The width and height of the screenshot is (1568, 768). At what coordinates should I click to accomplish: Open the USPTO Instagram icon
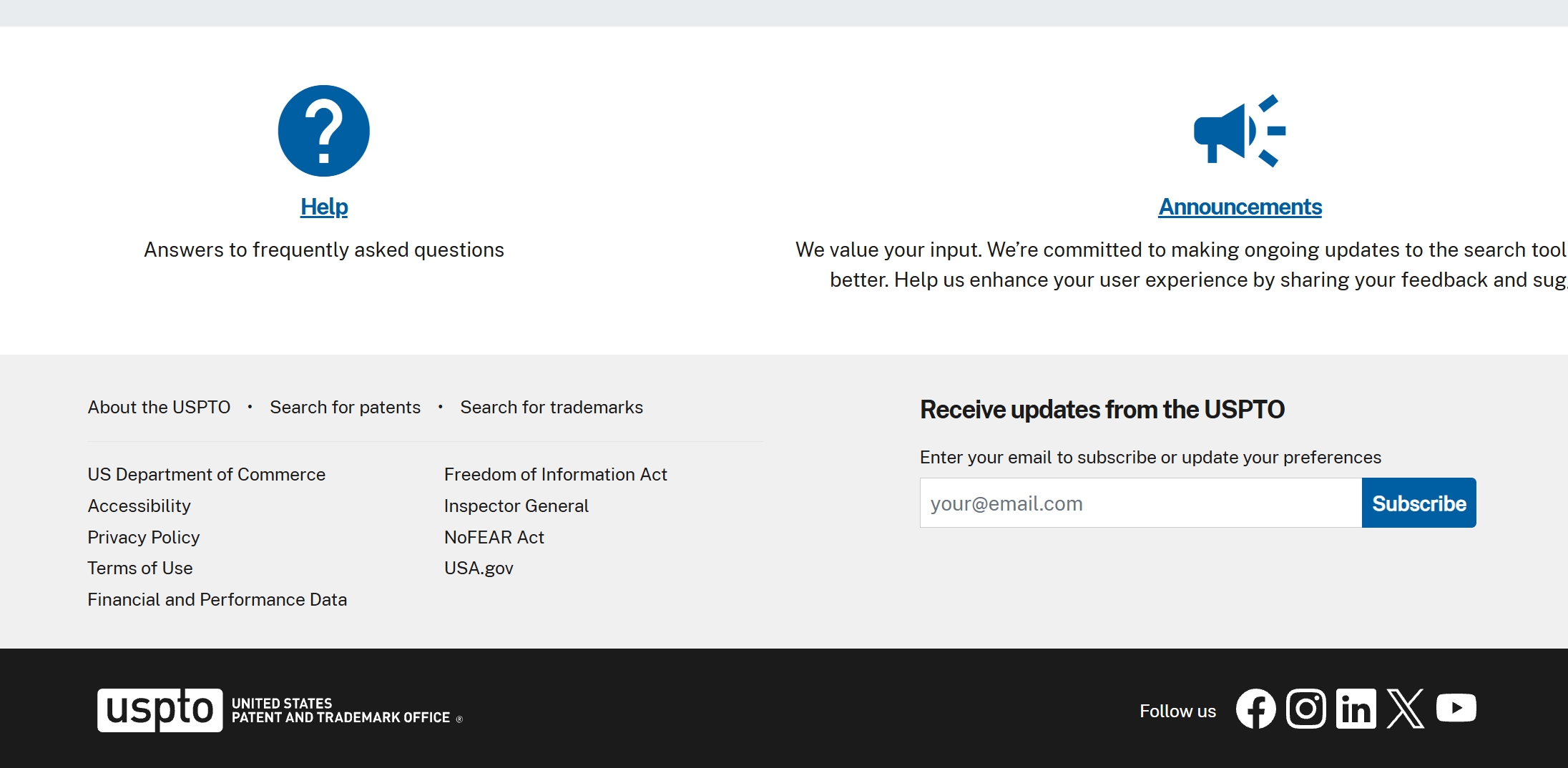[1305, 709]
